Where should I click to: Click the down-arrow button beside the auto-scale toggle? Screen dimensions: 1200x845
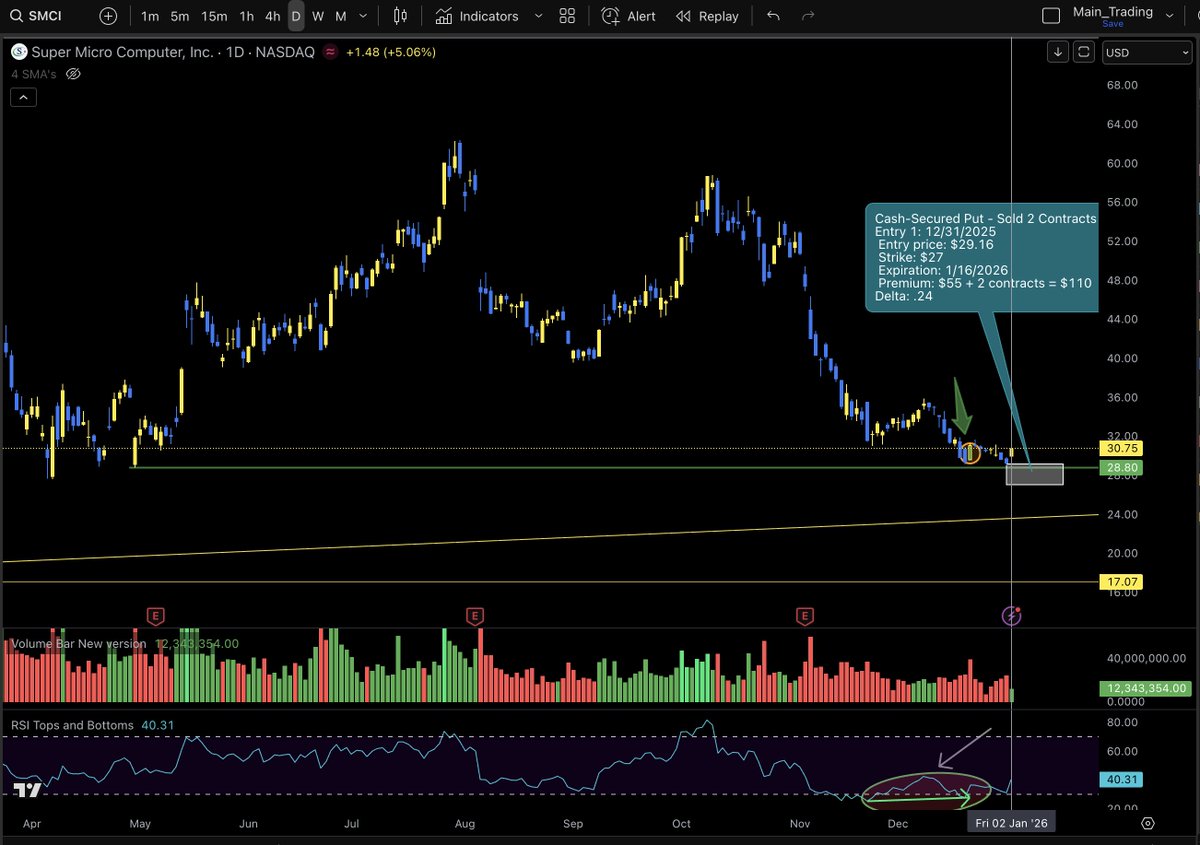[x=1058, y=52]
